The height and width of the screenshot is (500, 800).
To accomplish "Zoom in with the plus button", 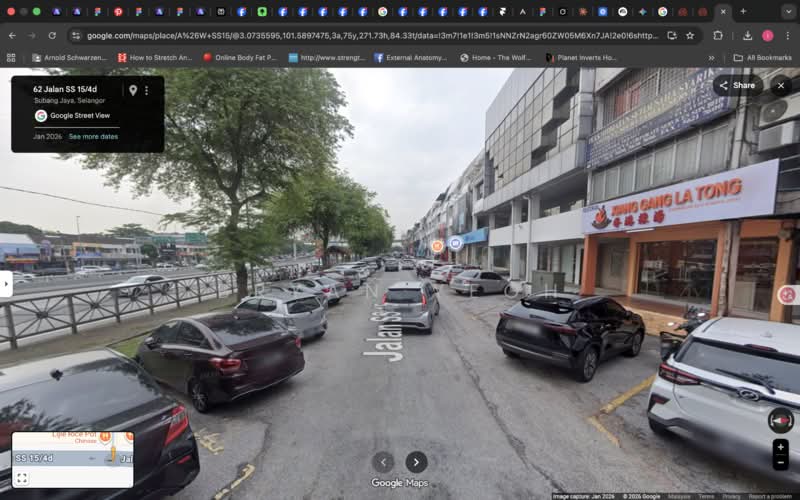I will coord(780,446).
